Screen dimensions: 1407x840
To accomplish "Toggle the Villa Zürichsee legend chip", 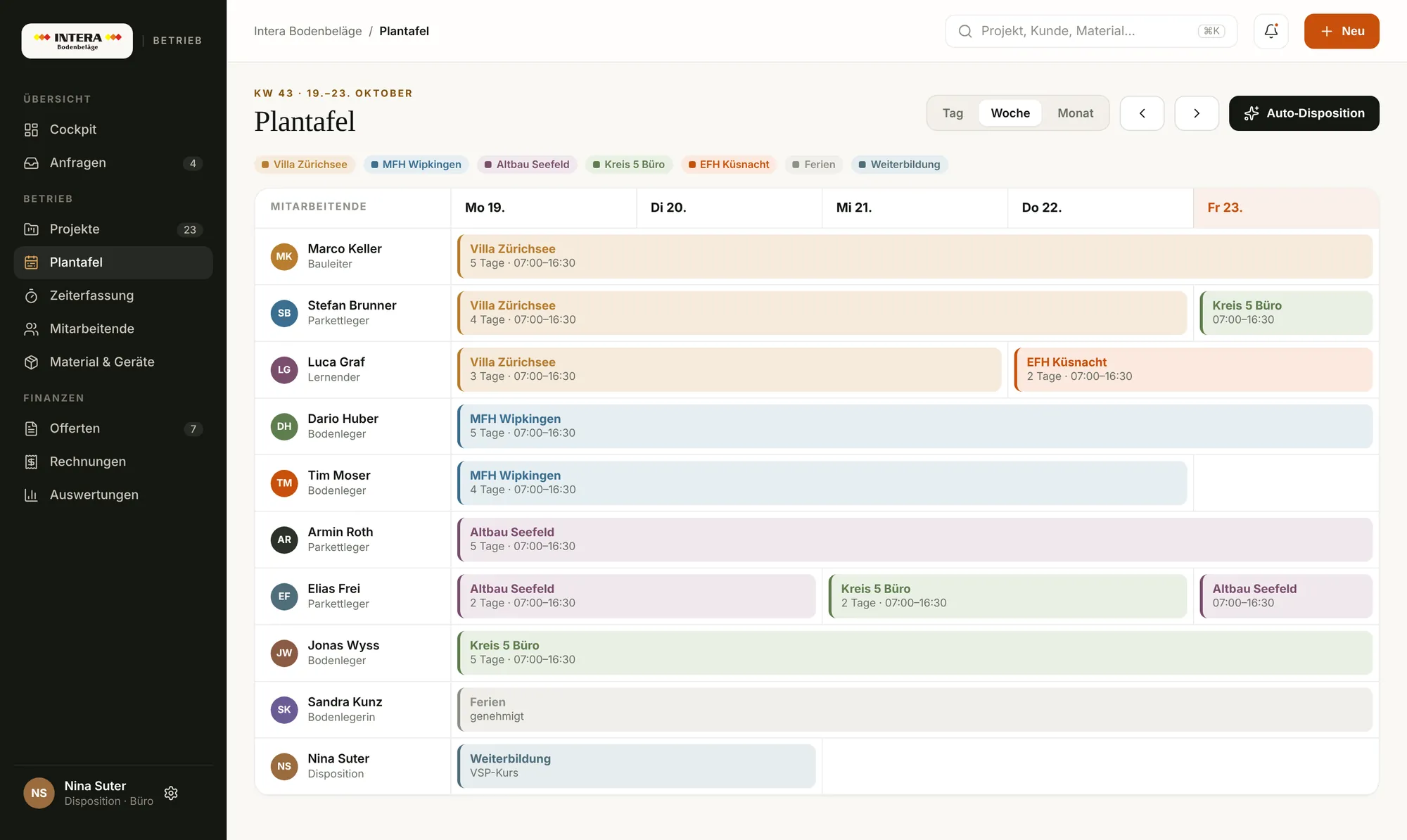I will coord(304,165).
